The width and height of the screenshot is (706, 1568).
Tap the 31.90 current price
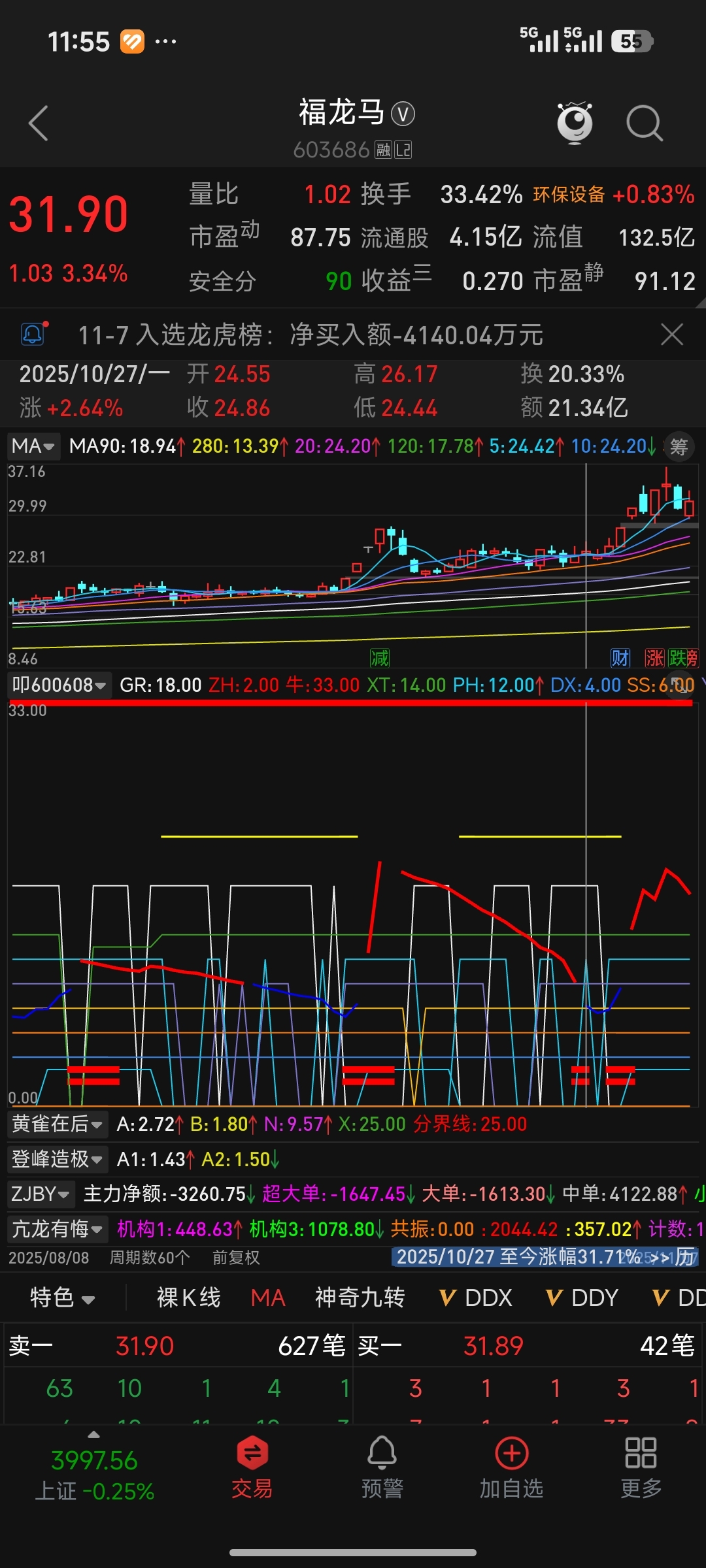tap(69, 214)
